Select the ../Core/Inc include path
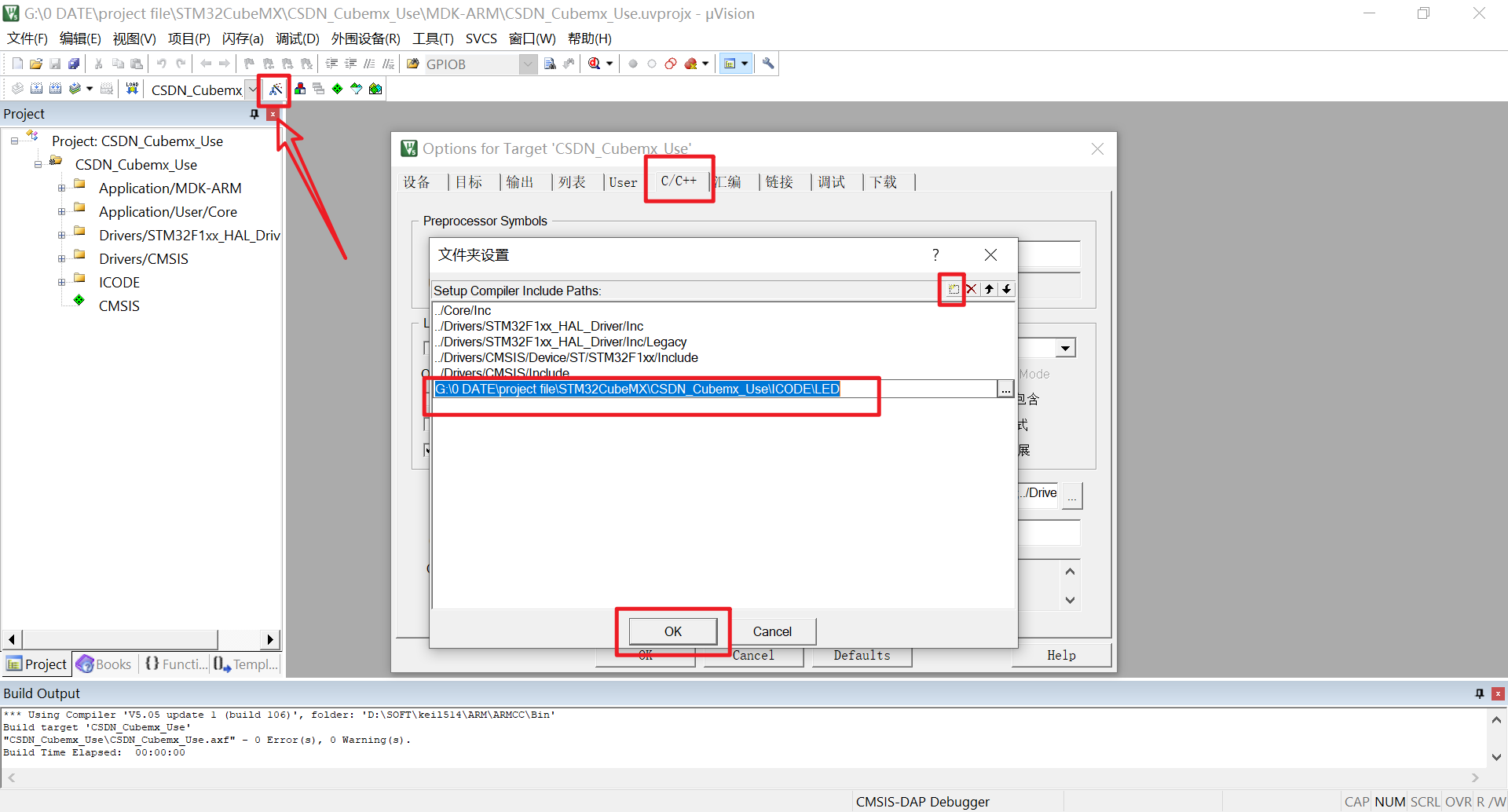The image size is (1508, 812). pyautogui.click(x=463, y=311)
